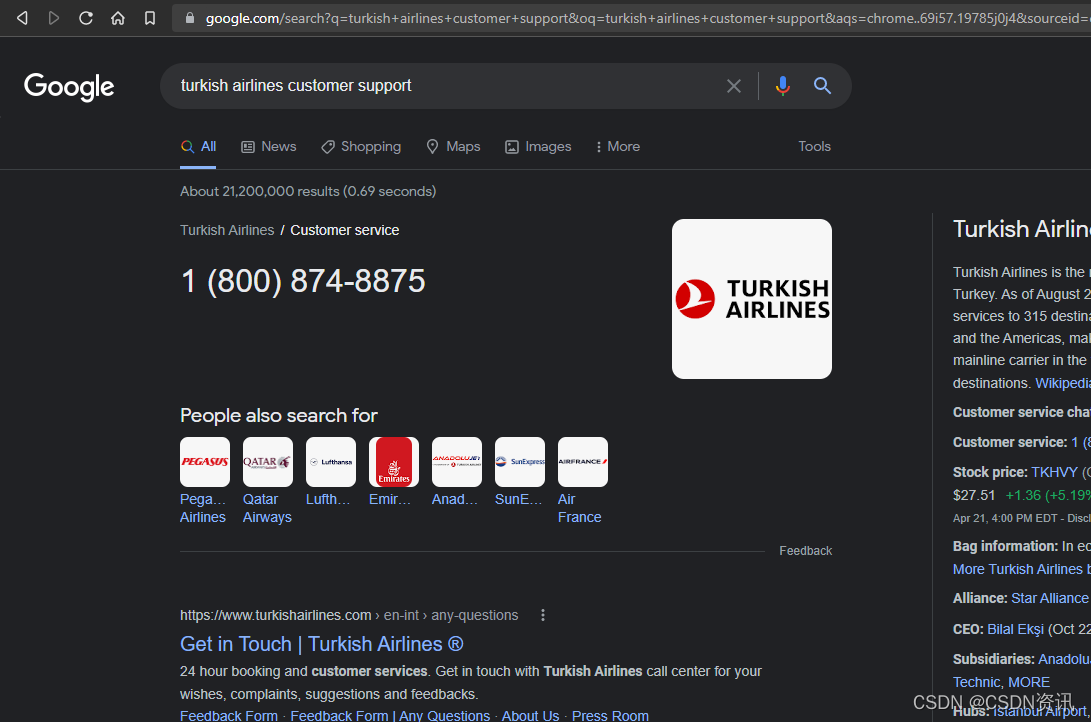Open the About Us sitelink
The width and height of the screenshot is (1091, 722).
point(530,715)
